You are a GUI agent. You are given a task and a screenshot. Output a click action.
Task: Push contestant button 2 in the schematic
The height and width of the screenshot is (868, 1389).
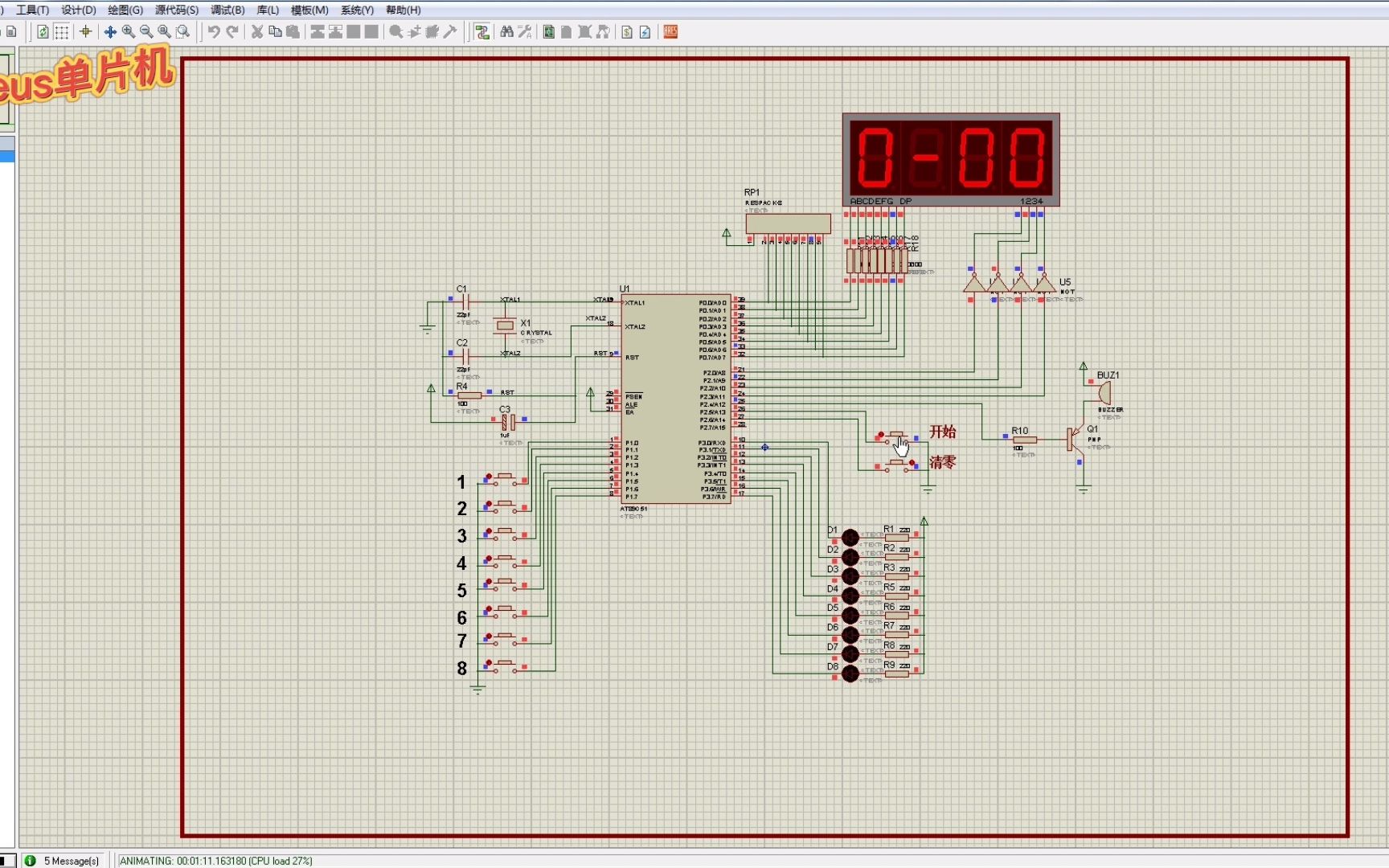pyautogui.click(x=505, y=506)
